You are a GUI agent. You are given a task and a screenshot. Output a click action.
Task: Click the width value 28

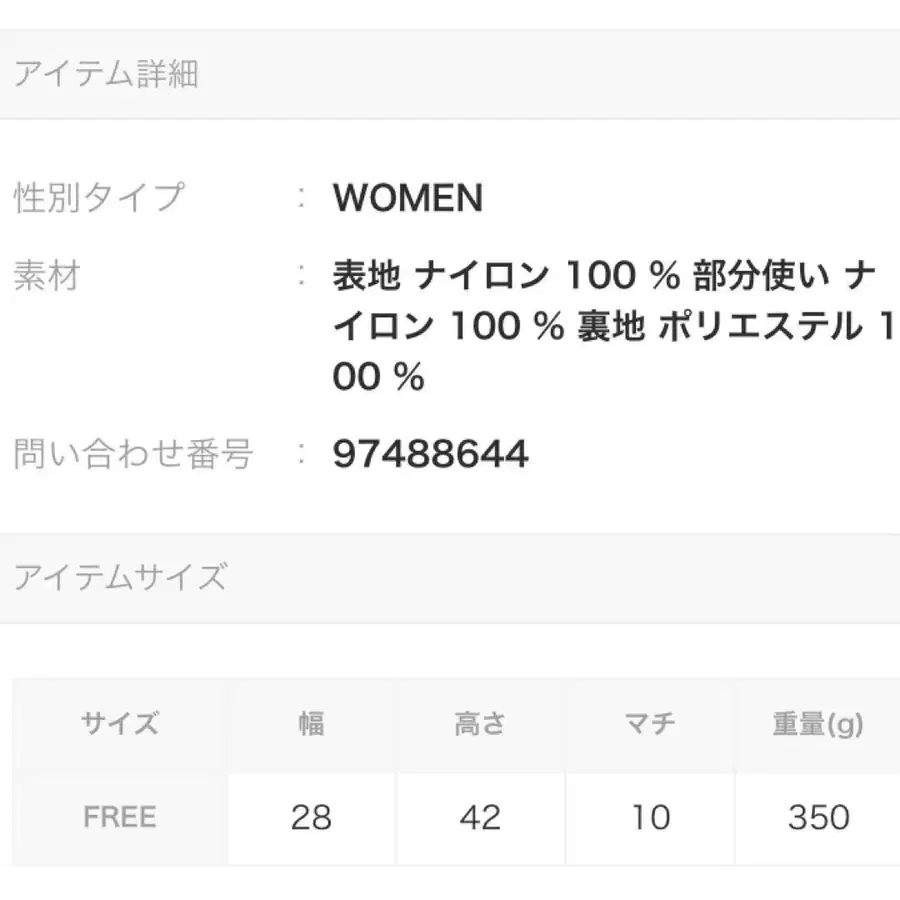[x=311, y=817]
